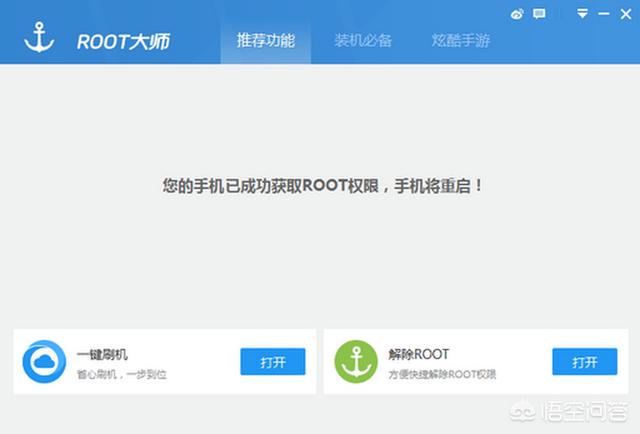
Task: Click the 一键刷机 title text
Action: click(x=102, y=354)
